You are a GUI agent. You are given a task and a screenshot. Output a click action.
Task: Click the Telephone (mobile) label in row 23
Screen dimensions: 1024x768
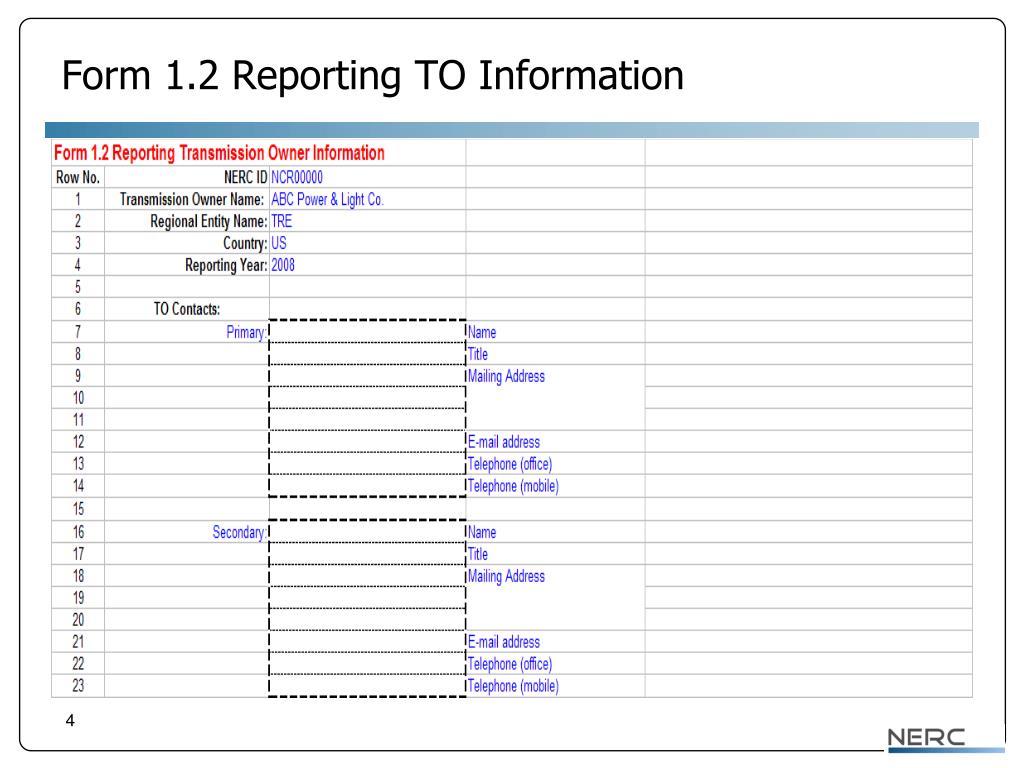point(513,686)
